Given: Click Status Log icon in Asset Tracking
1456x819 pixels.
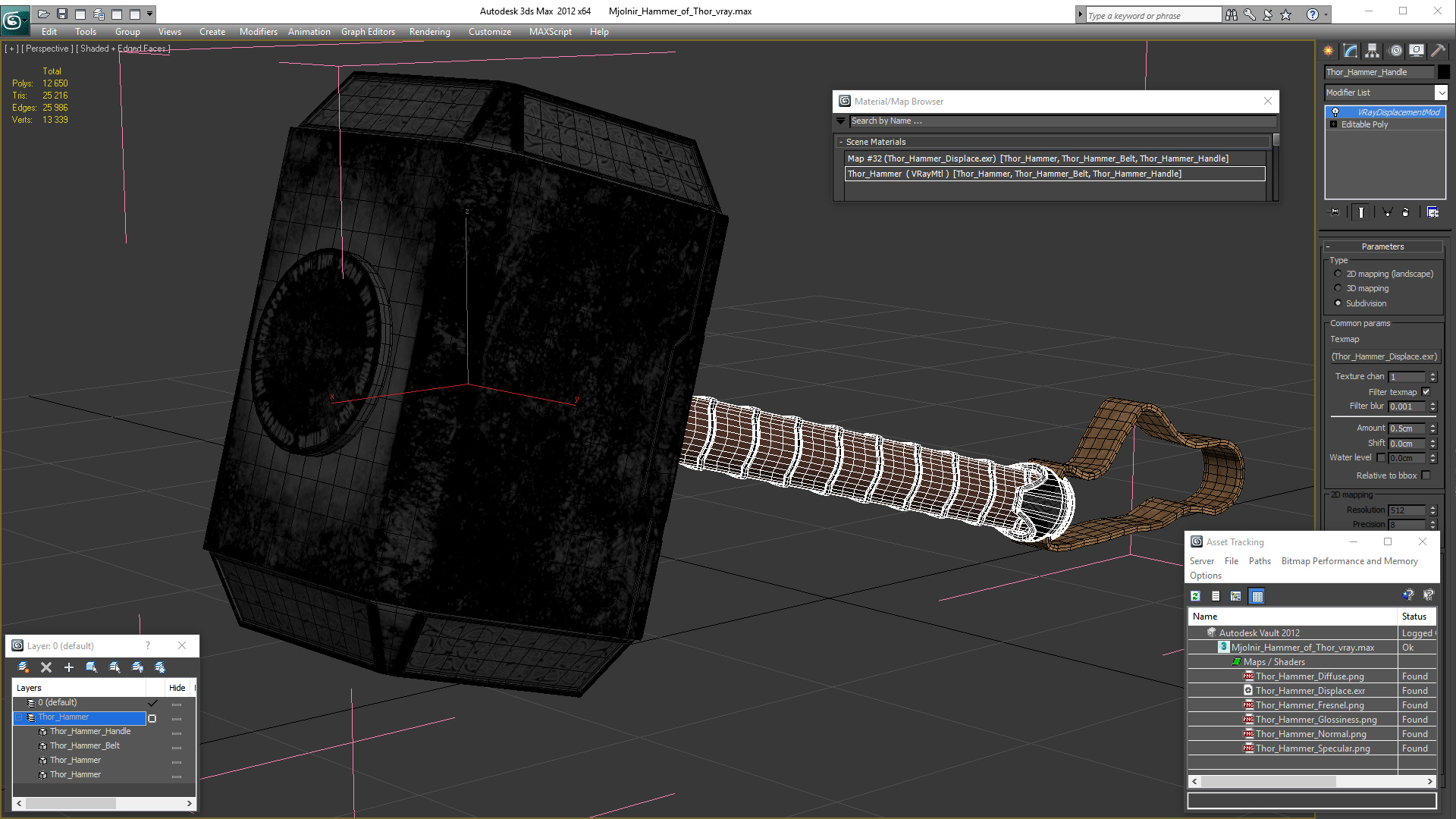Looking at the screenshot, I should point(1216,596).
